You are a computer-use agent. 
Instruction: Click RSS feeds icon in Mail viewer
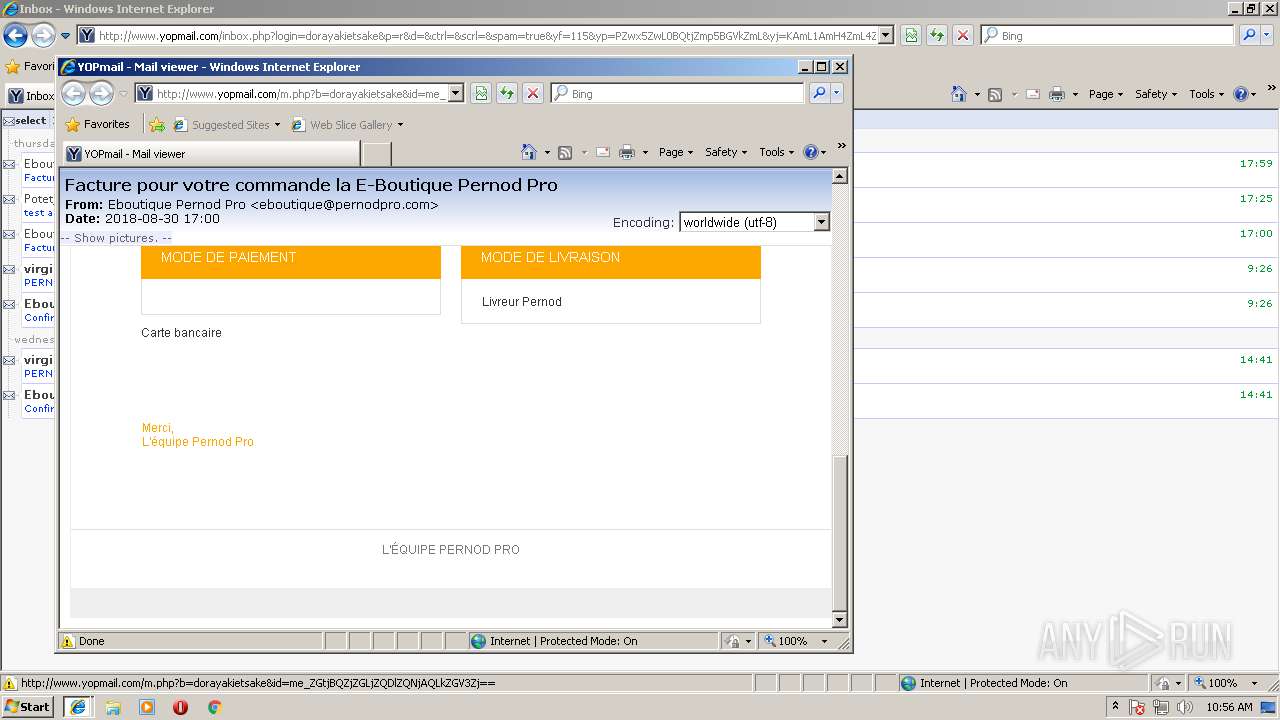[565, 152]
